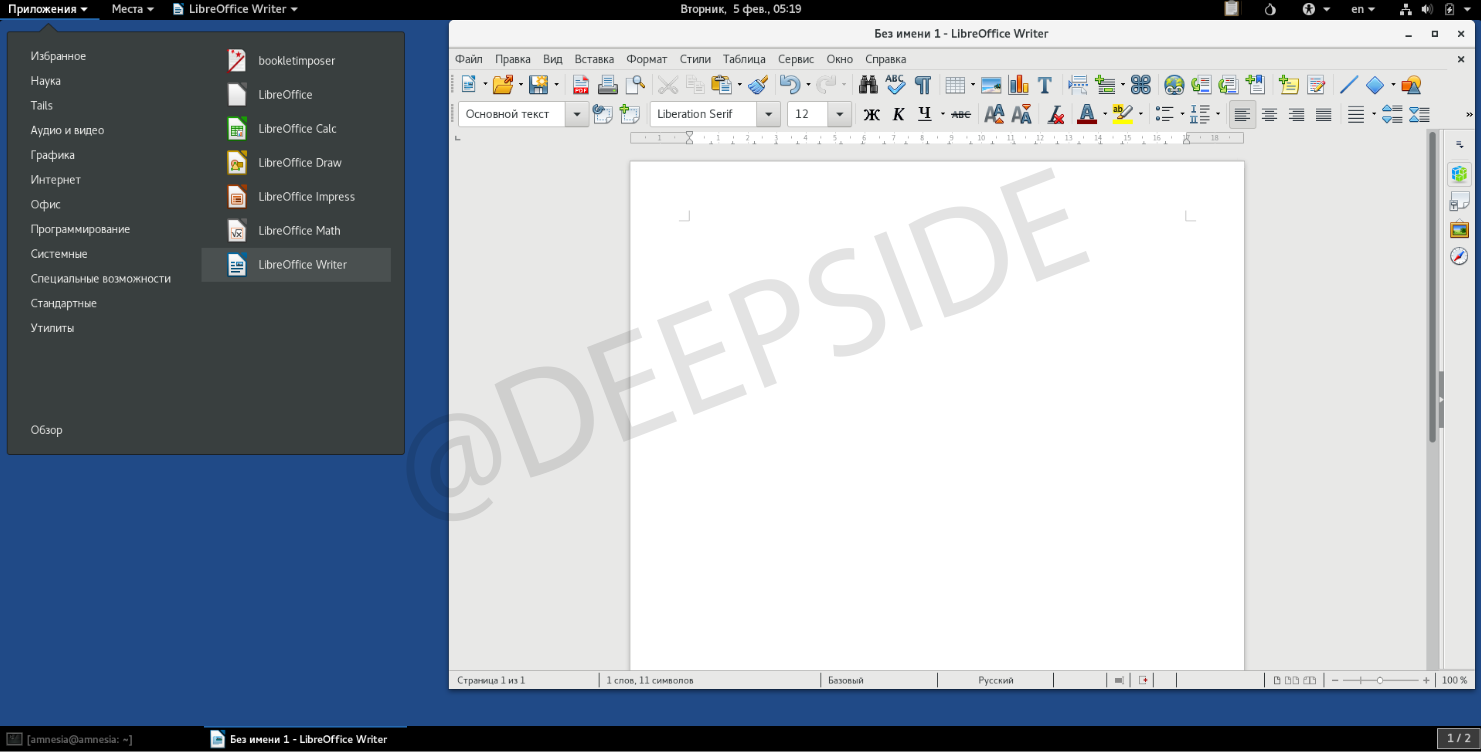Screen dimensions: 1481x752
Task: Expand the paragraph style dropdown
Action: (x=577, y=114)
